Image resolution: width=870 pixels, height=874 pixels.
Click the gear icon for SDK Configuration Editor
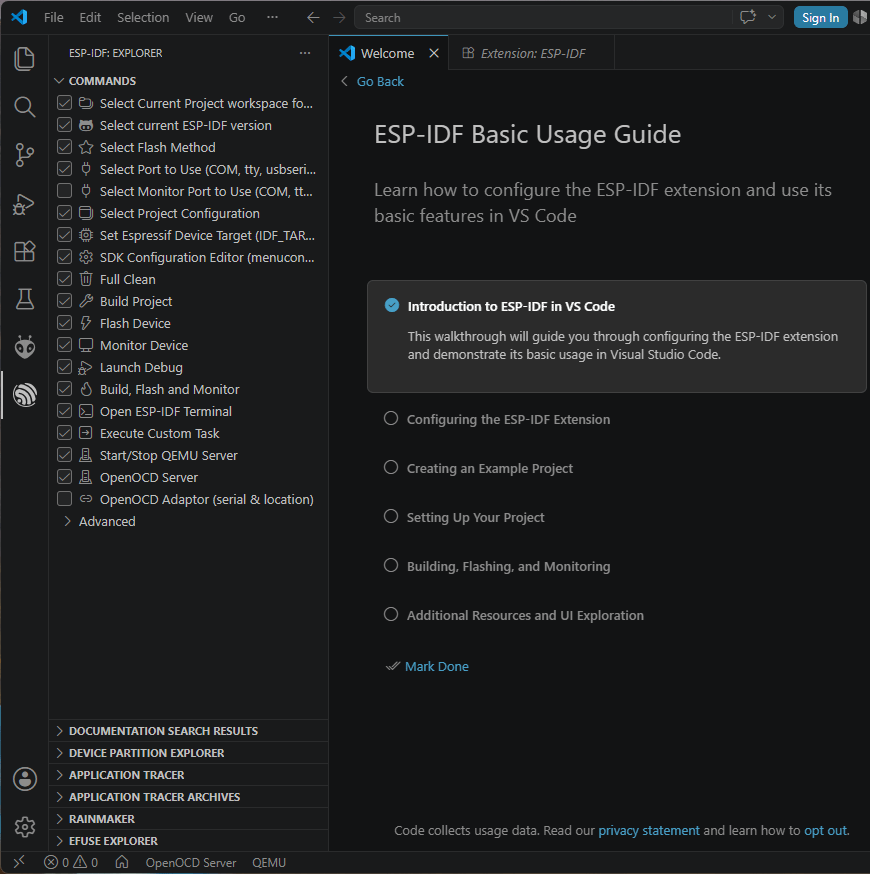pos(86,257)
